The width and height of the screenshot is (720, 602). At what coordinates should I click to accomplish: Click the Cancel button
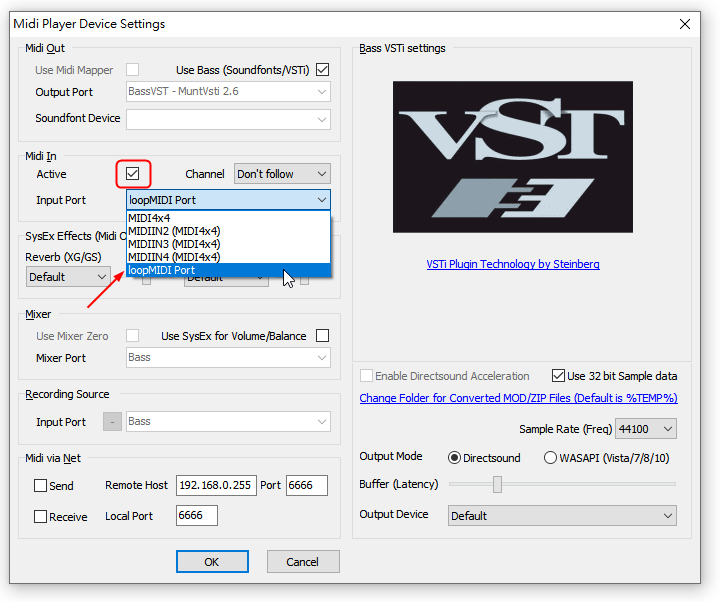pyautogui.click(x=303, y=562)
